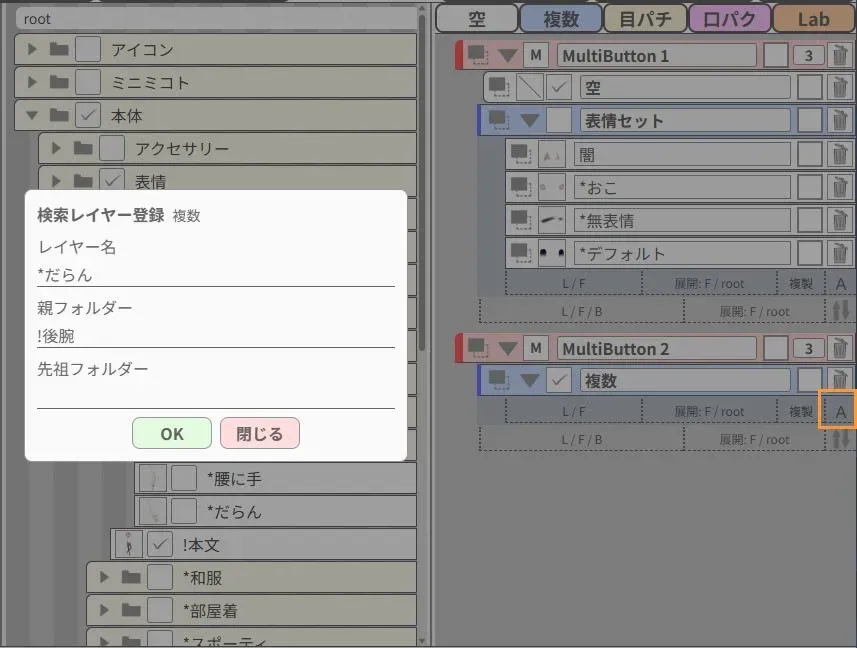Click the screen icon on 空 row

(498, 87)
